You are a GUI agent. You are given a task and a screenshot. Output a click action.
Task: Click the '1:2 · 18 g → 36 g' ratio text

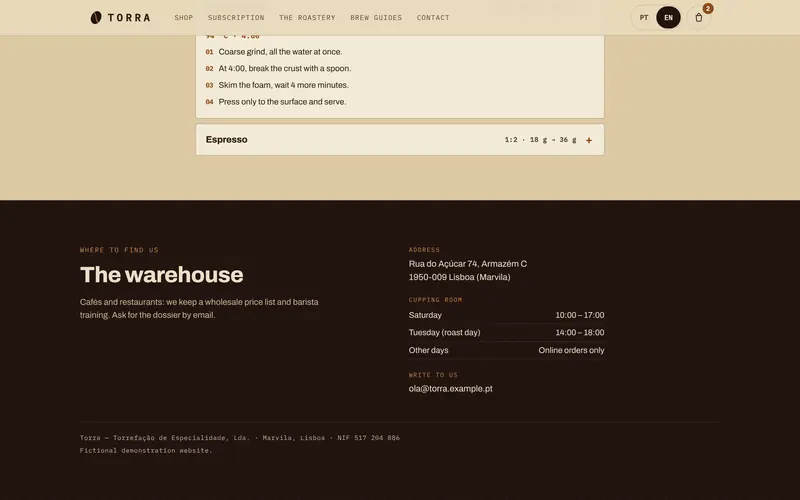(x=540, y=140)
